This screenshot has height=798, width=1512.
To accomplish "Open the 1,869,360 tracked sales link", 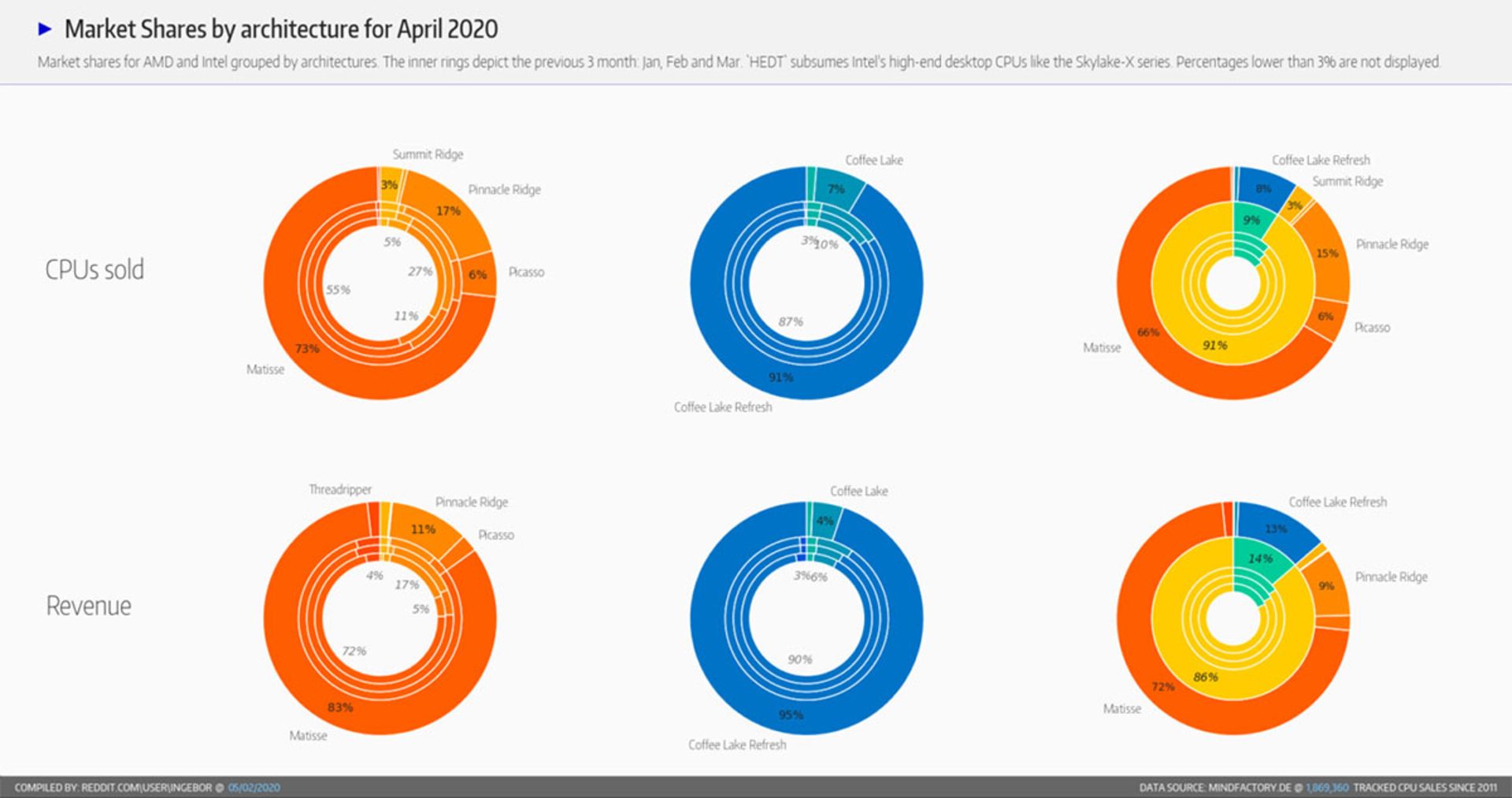I will point(1327,787).
